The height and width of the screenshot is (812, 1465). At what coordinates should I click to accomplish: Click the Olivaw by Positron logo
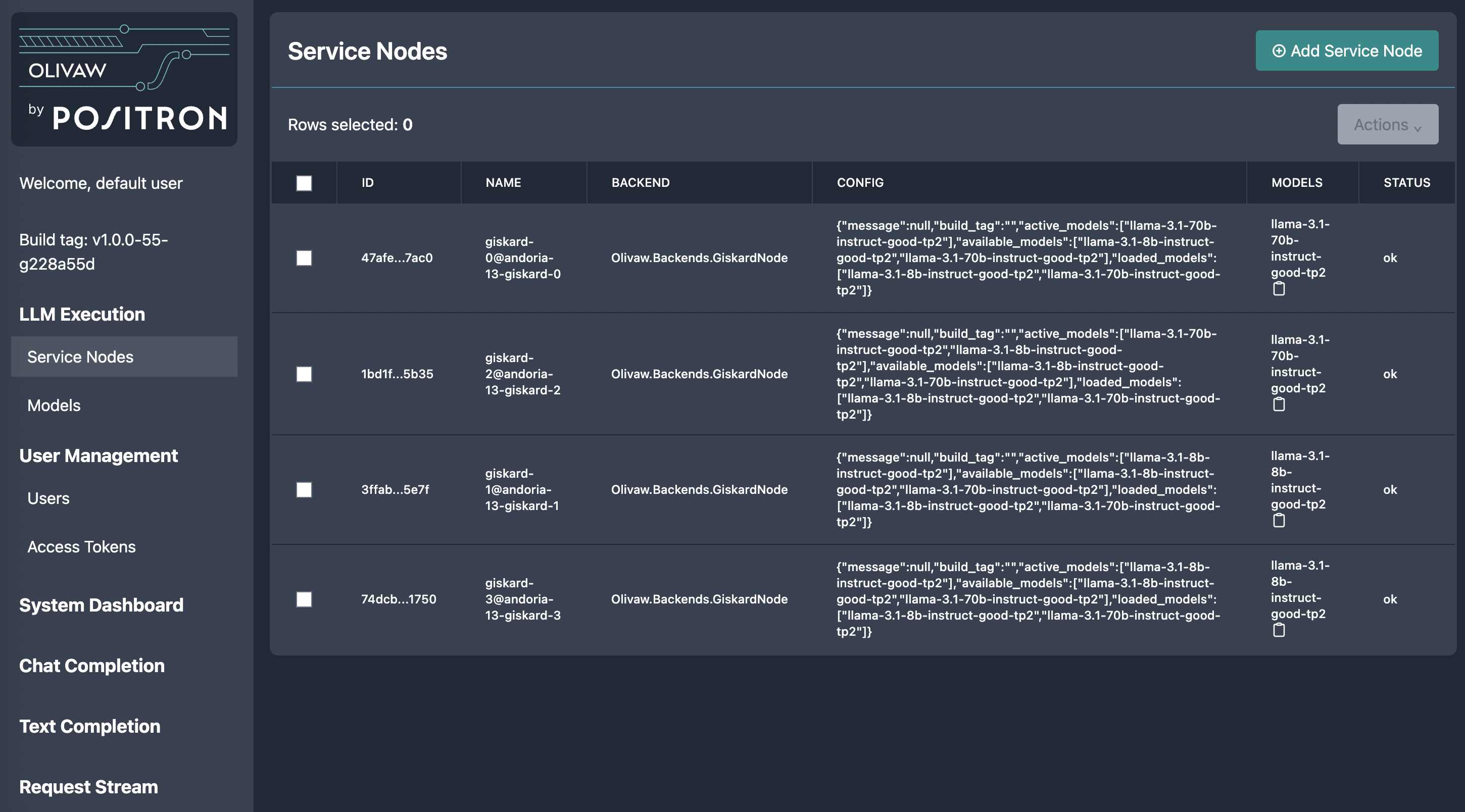coord(124,79)
